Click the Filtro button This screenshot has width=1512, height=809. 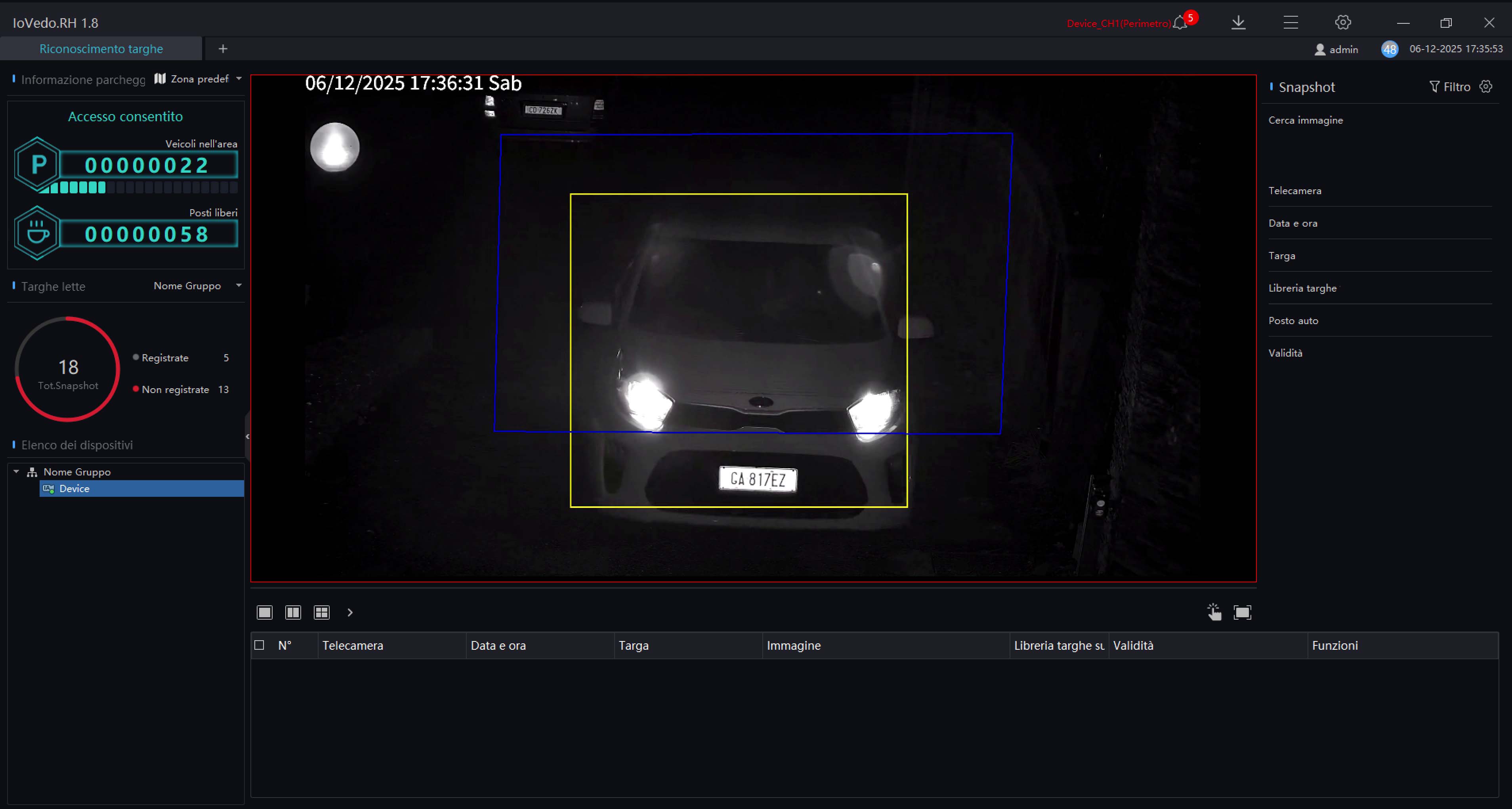1449,87
